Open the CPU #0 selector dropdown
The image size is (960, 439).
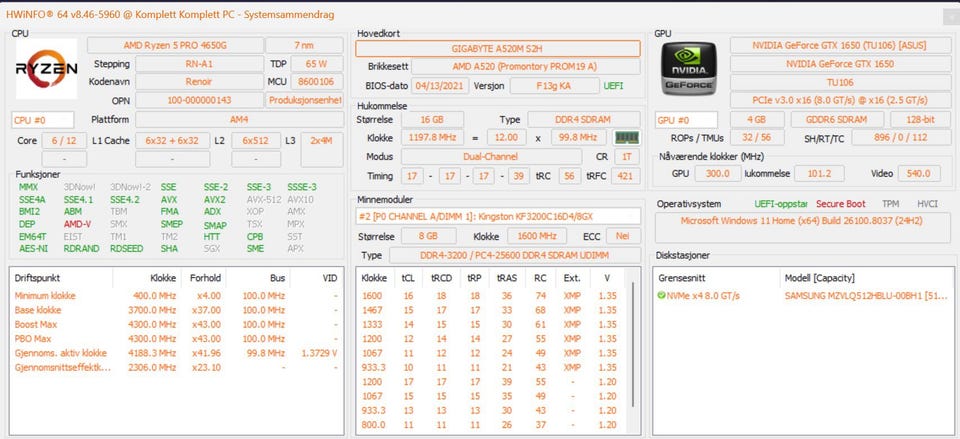pyautogui.click(x=42, y=120)
